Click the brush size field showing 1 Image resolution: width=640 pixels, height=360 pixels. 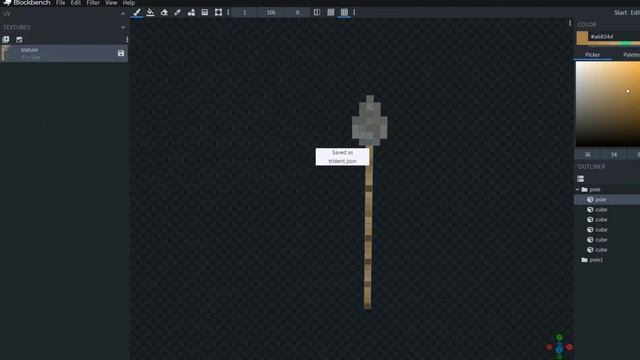[244, 13]
